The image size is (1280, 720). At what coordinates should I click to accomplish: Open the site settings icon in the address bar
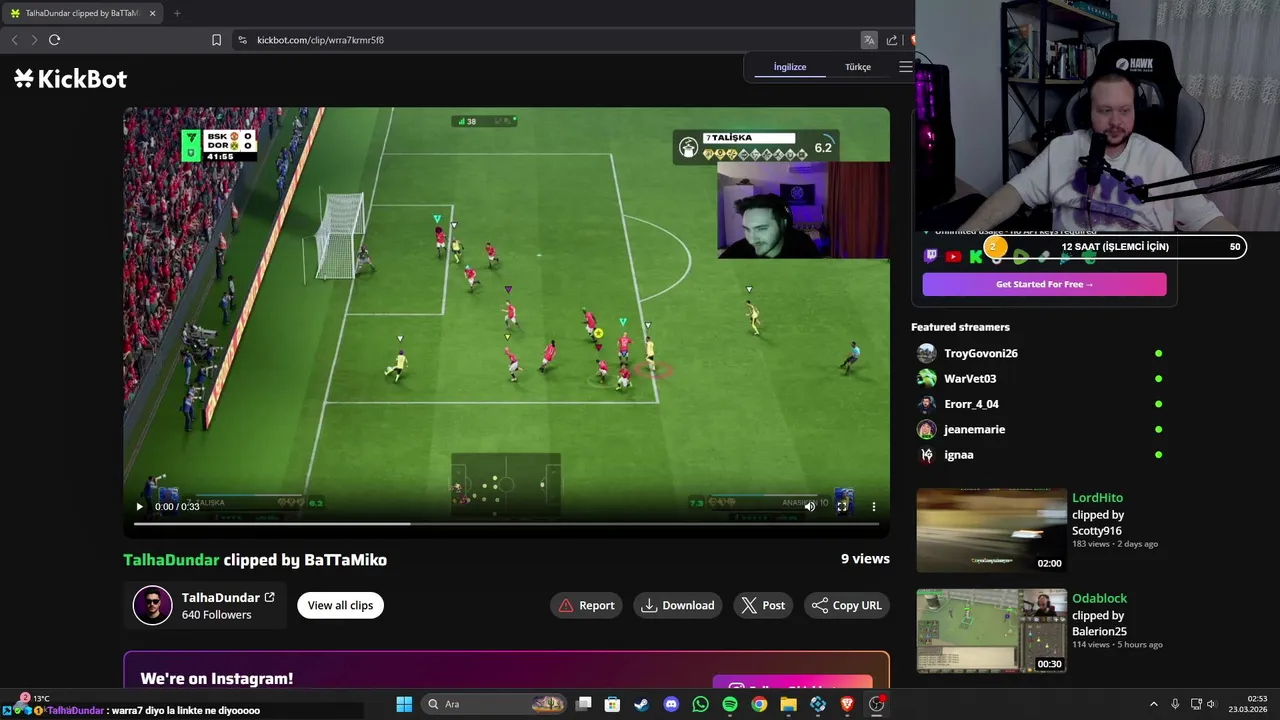242,40
